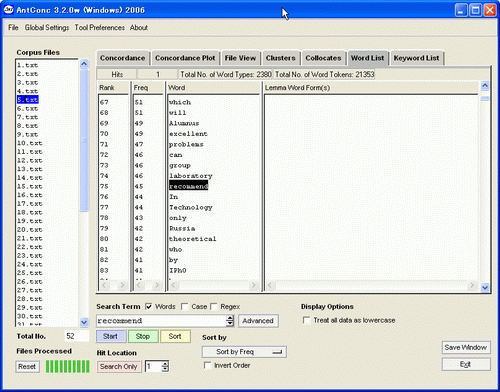Viewport: 500px width, 392px height.
Task: Click the word list scrollbar up arrow
Action: (485, 86)
